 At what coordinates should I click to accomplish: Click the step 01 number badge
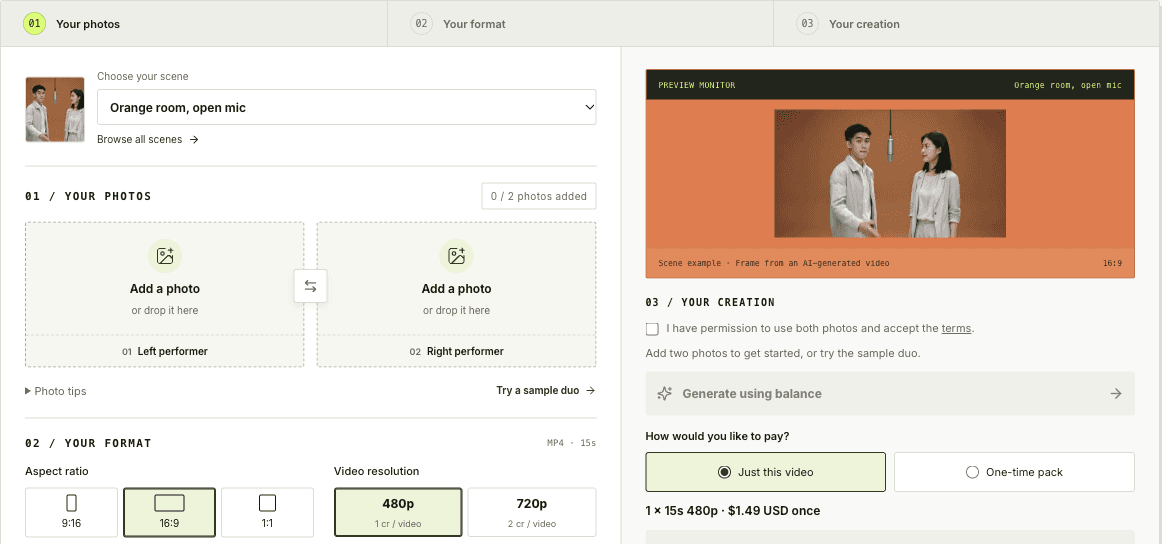coord(35,24)
